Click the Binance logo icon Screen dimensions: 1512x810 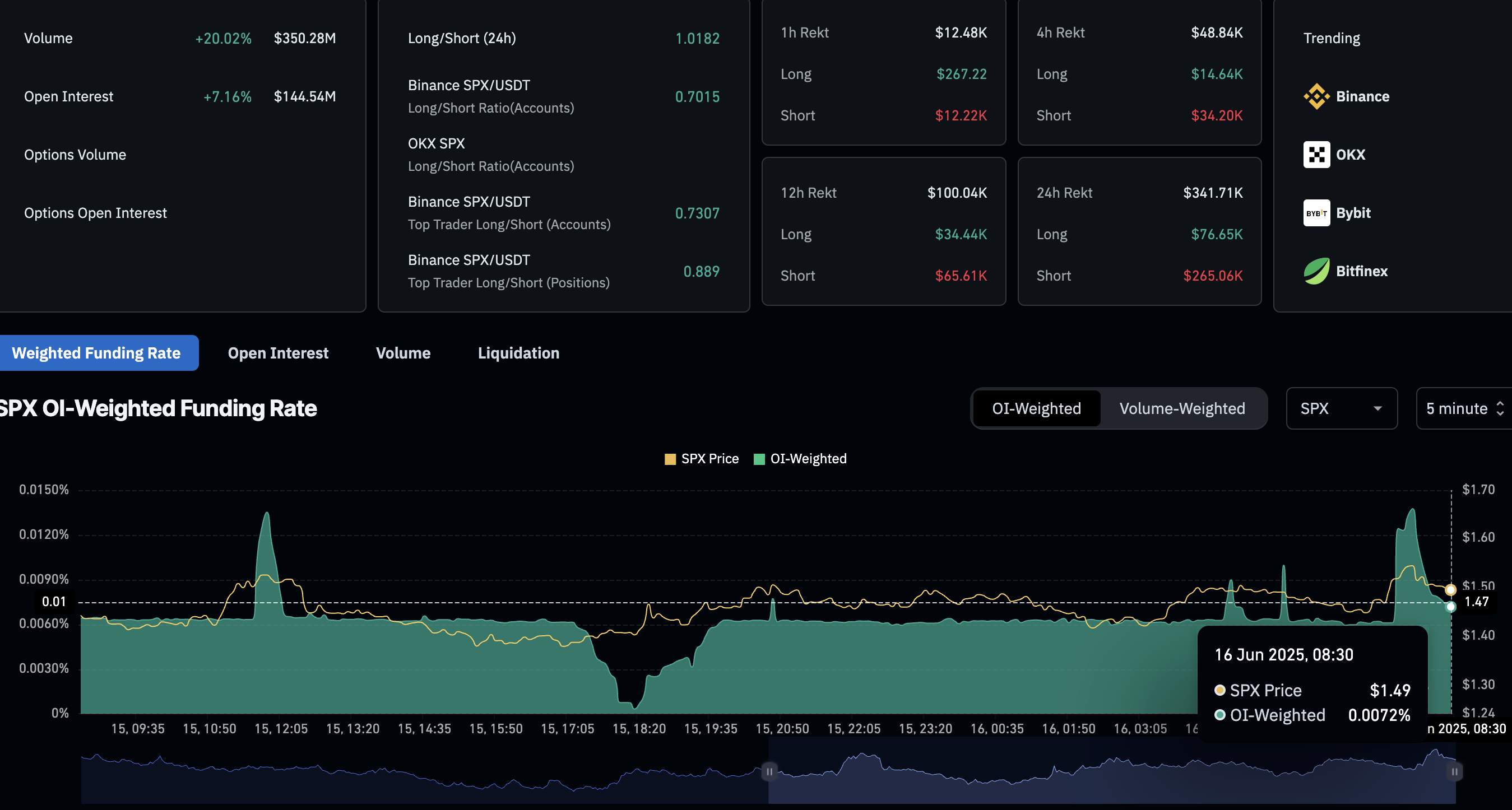[1316, 96]
